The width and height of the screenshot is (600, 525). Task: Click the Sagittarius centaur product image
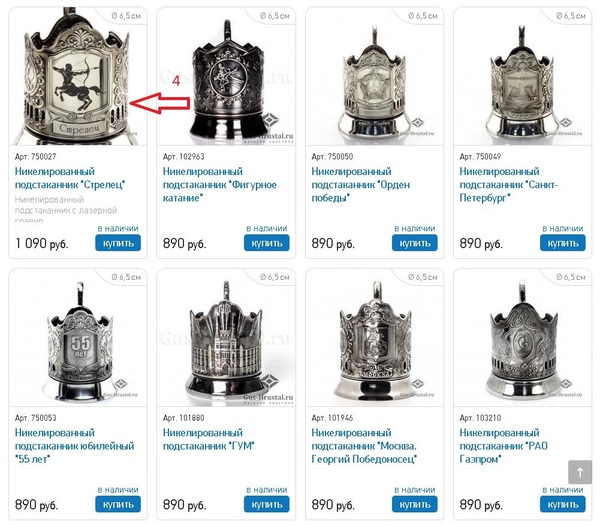[78, 77]
